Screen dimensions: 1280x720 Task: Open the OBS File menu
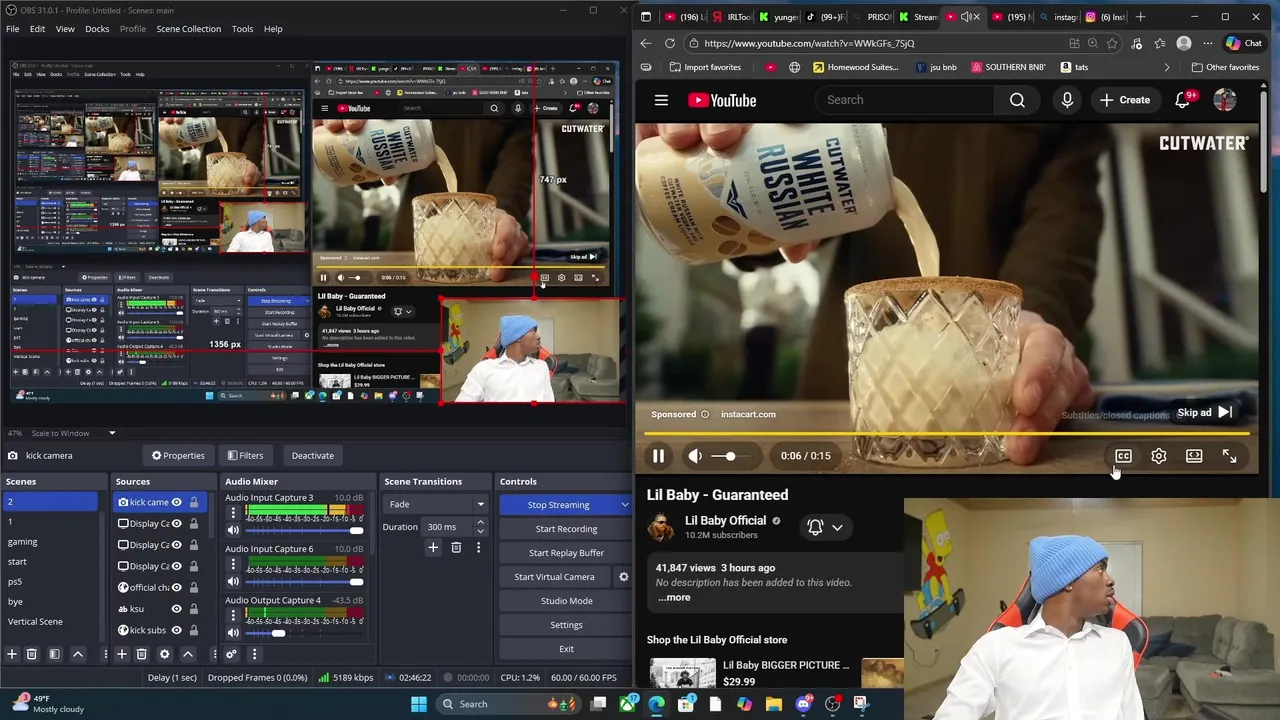pos(12,29)
